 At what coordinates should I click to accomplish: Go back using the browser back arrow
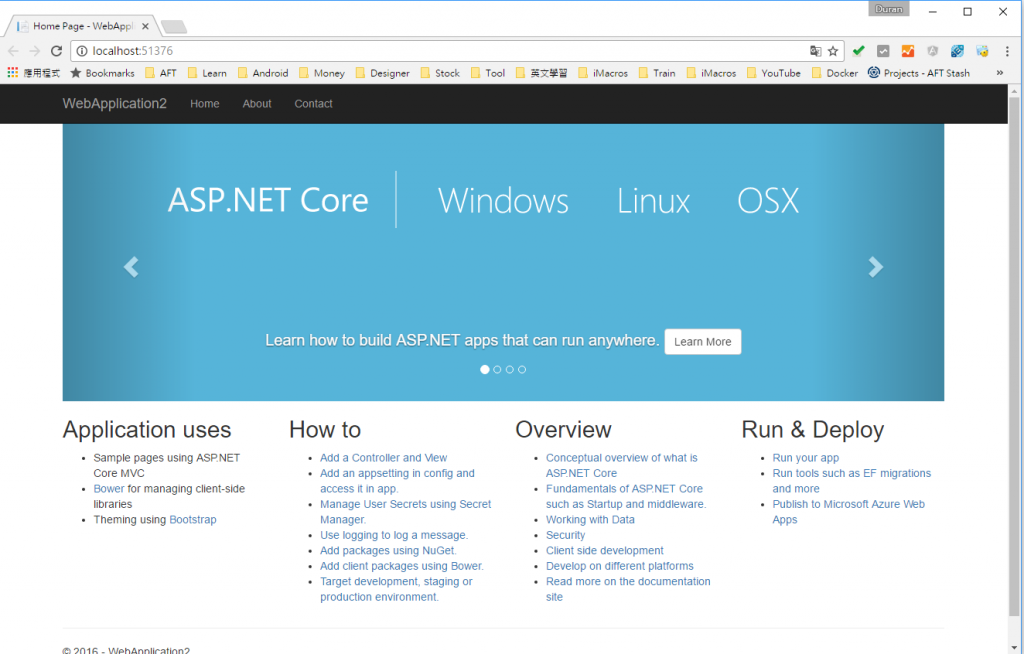pyautogui.click(x=13, y=51)
